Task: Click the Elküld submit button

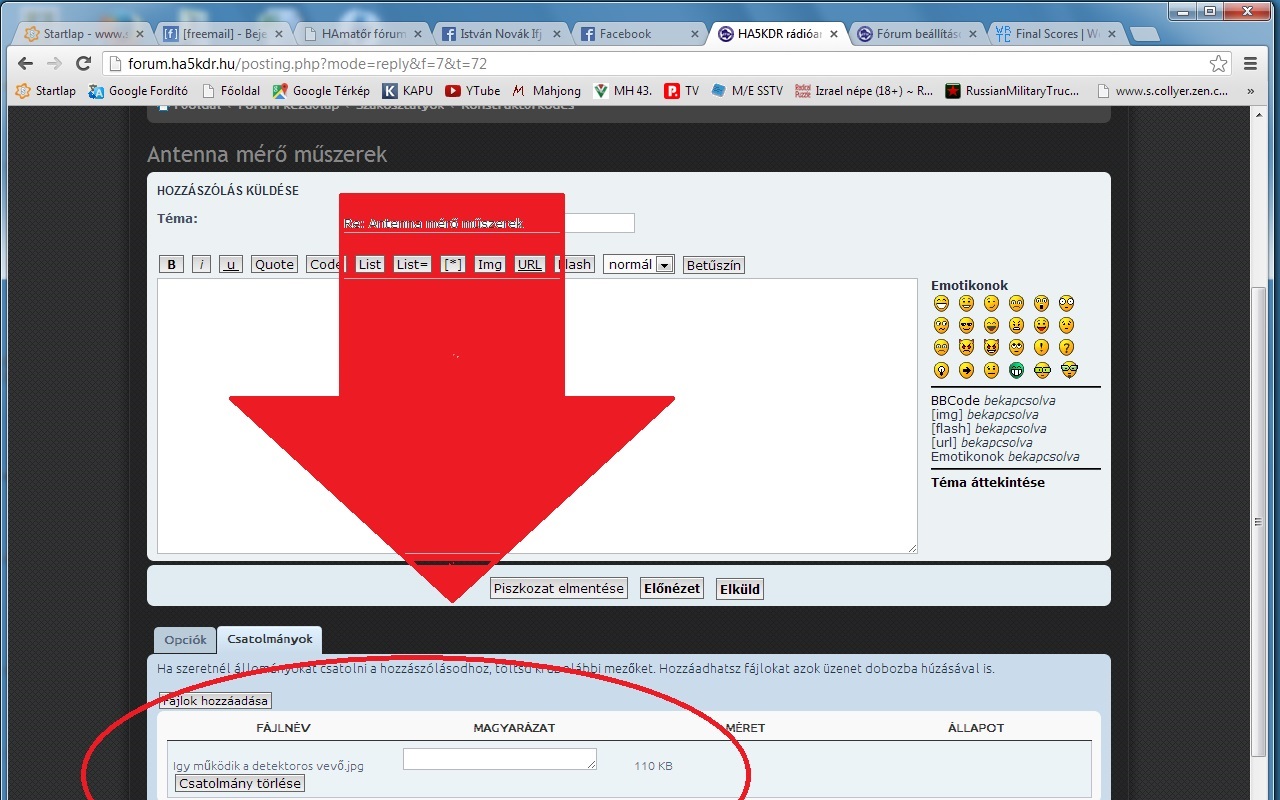Action: pyautogui.click(x=740, y=589)
